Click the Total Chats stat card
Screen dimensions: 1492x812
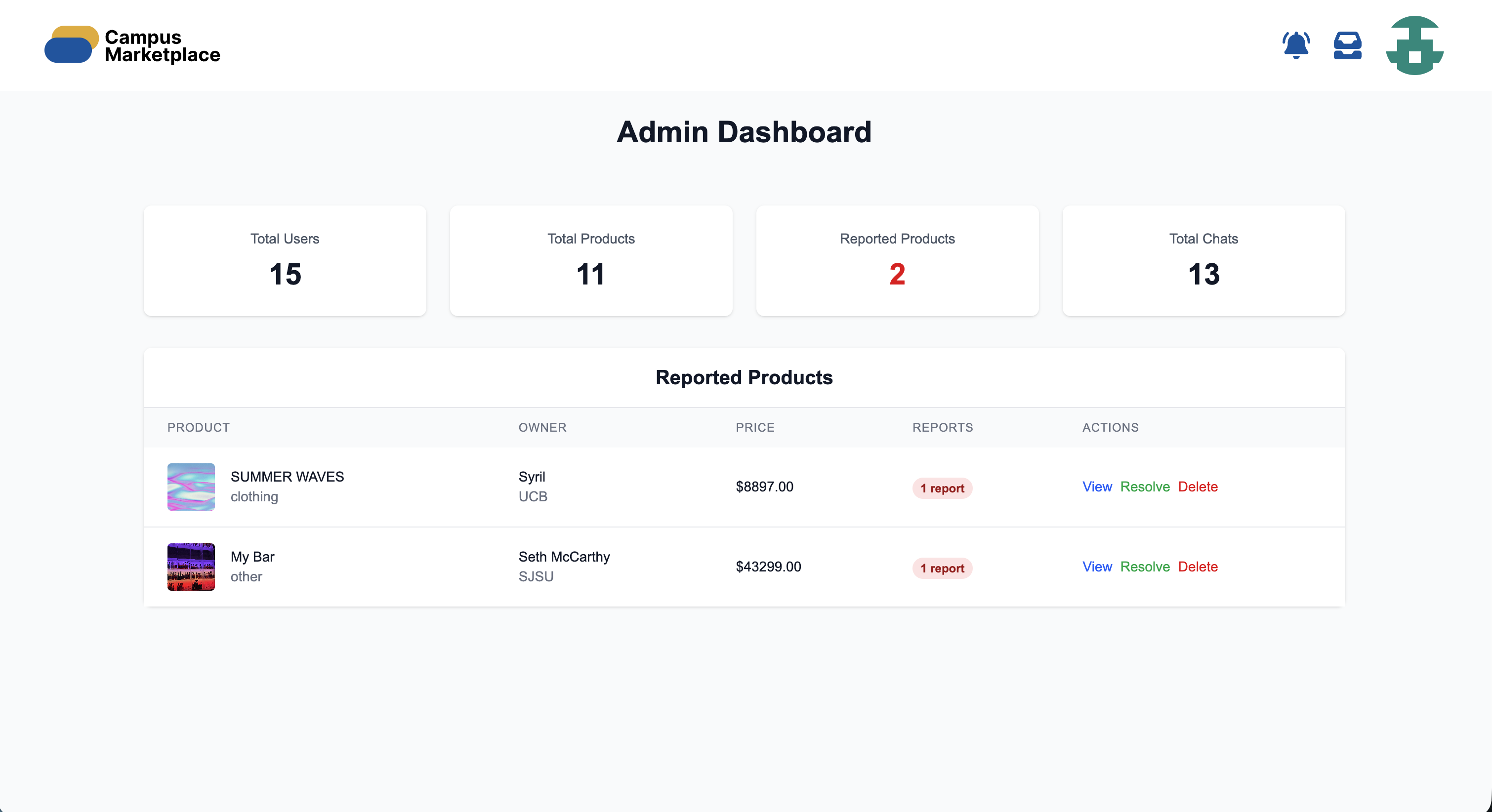[x=1203, y=261]
